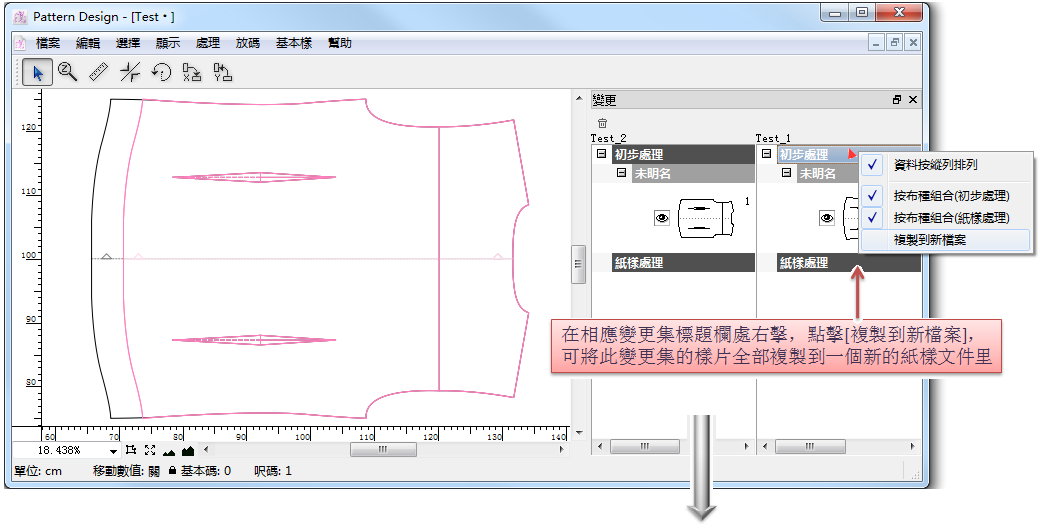
Task: Open the 檔案 menu
Action: (48, 43)
